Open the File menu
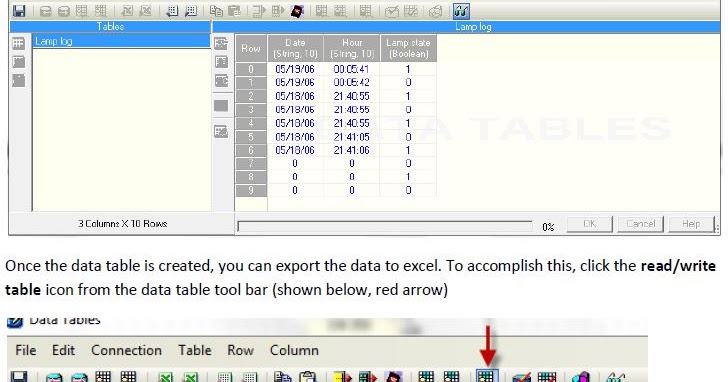 tap(26, 350)
